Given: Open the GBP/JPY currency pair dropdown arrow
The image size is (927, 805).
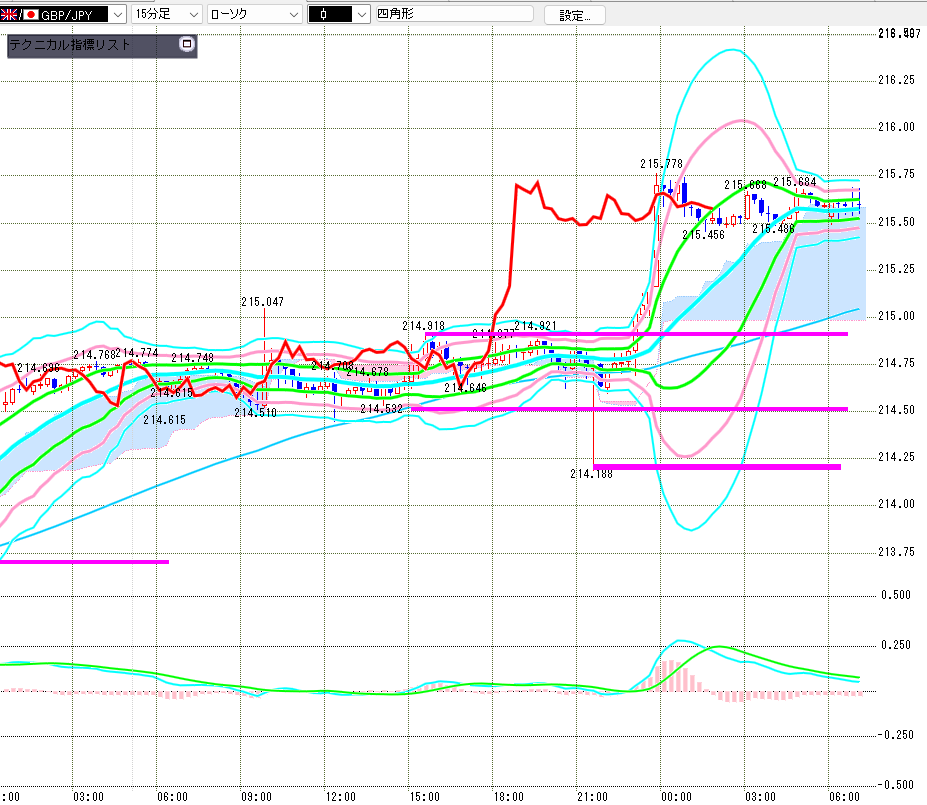Looking at the screenshot, I should coord(118,15).
